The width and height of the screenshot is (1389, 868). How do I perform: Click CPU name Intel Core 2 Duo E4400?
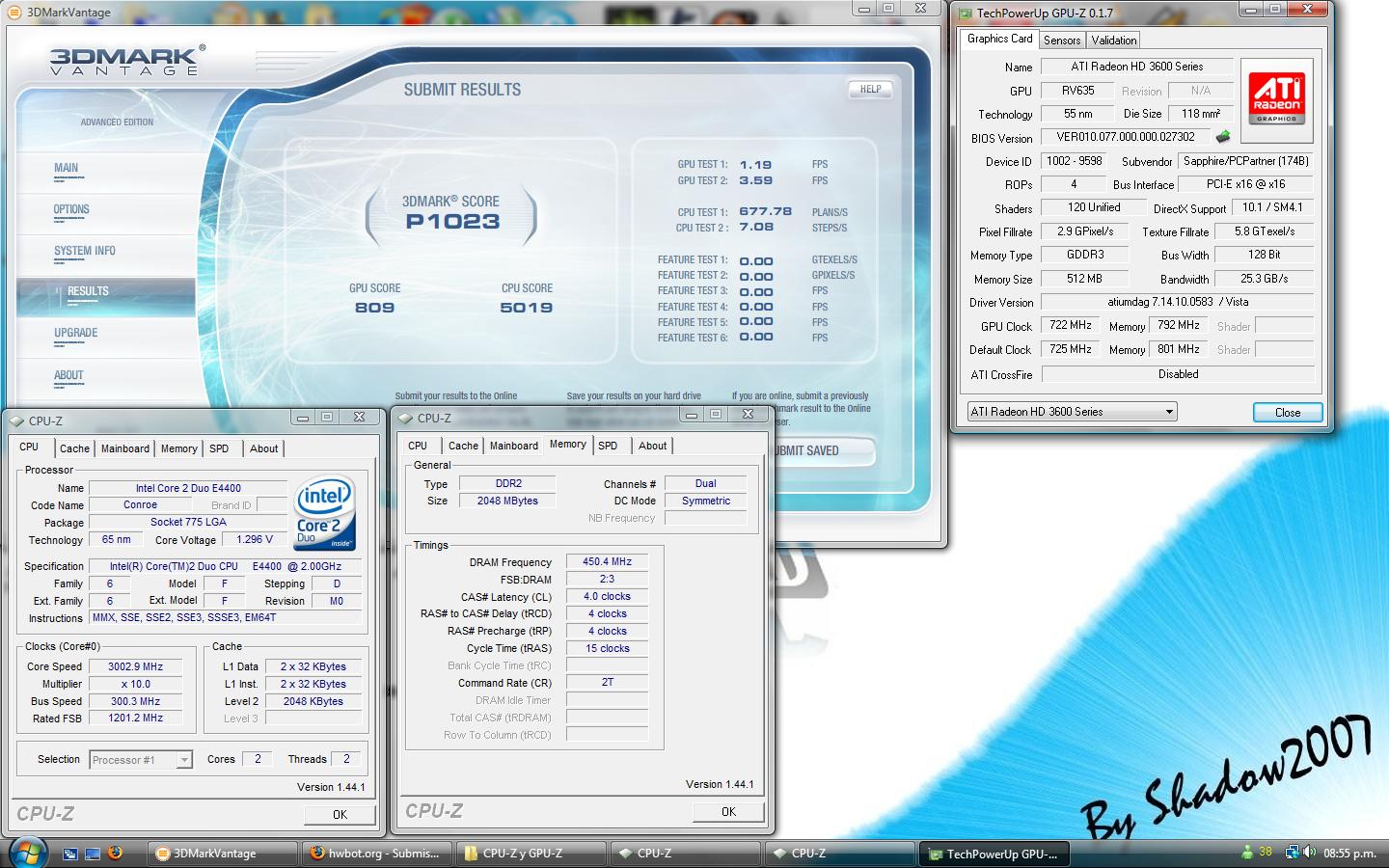coord(188,488)
